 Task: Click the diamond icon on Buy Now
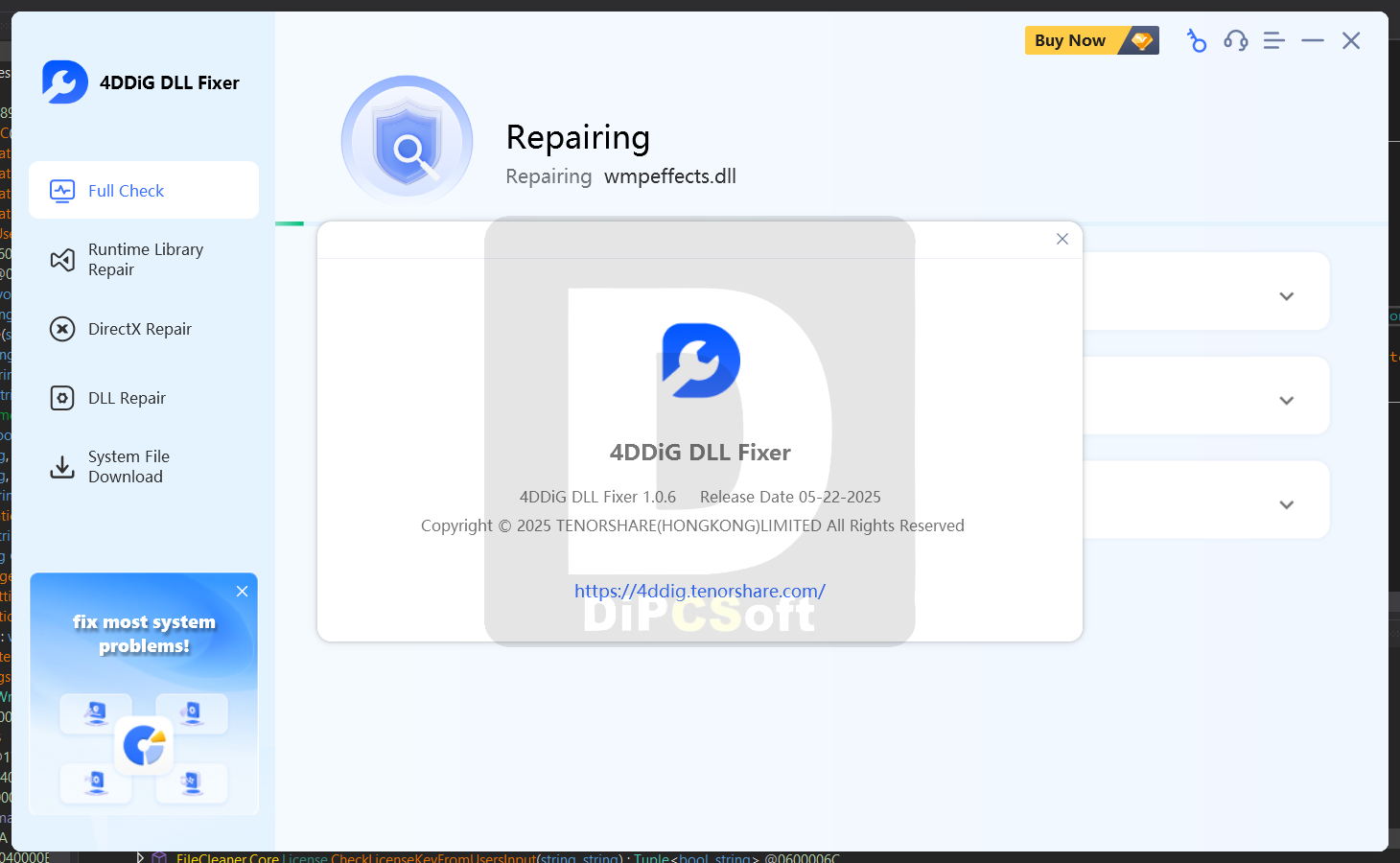click(1141, 40)
